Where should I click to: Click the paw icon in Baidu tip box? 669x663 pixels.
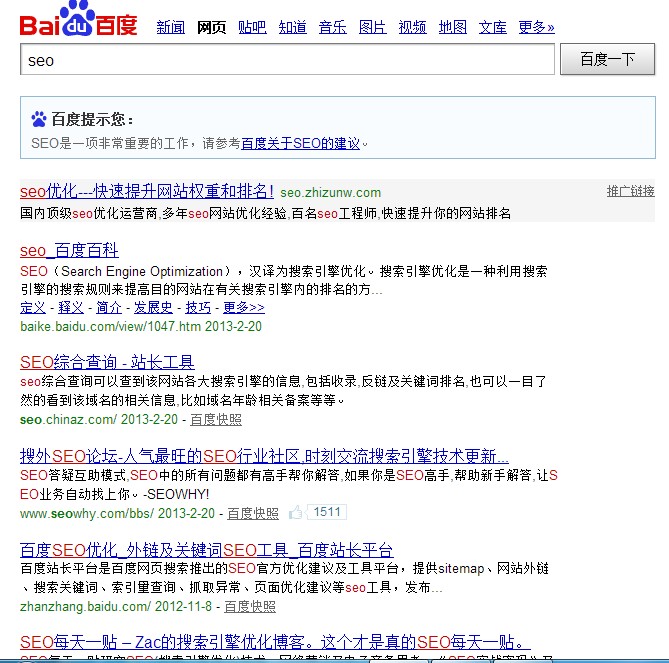point(39,119)
